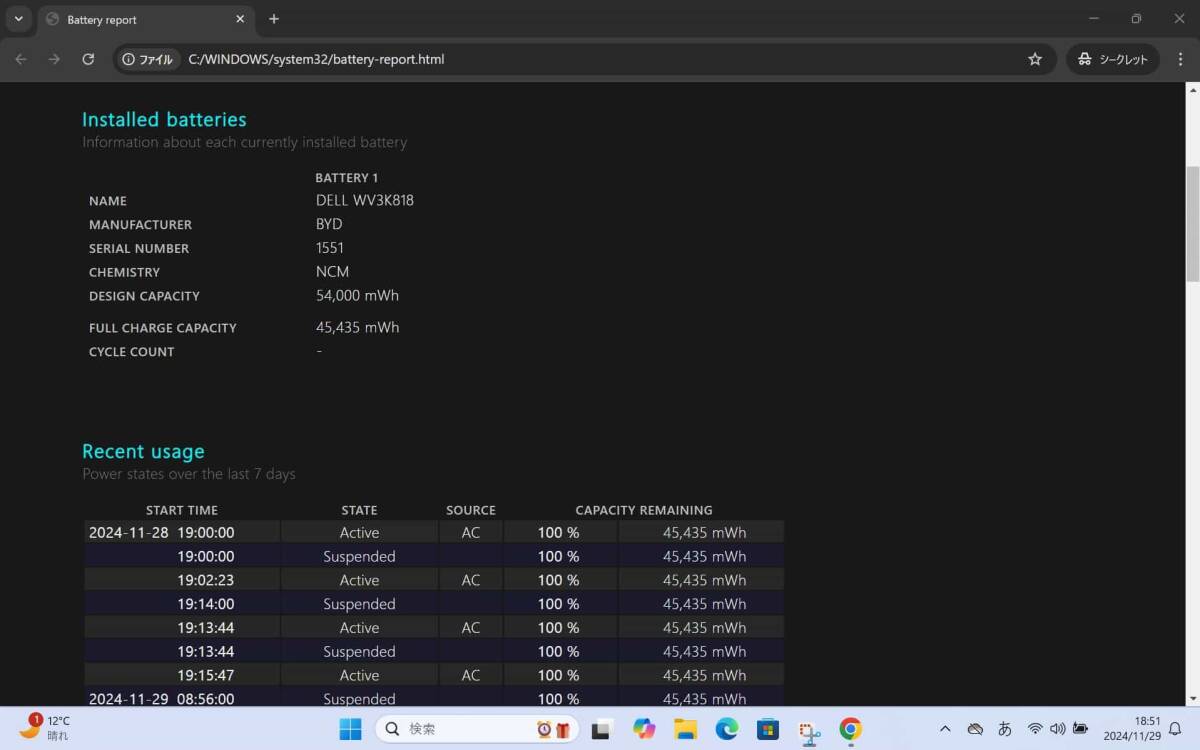
Task: Open Microsoft Store from taskbar
Action: pyautogui.click(x=768, y=729)
